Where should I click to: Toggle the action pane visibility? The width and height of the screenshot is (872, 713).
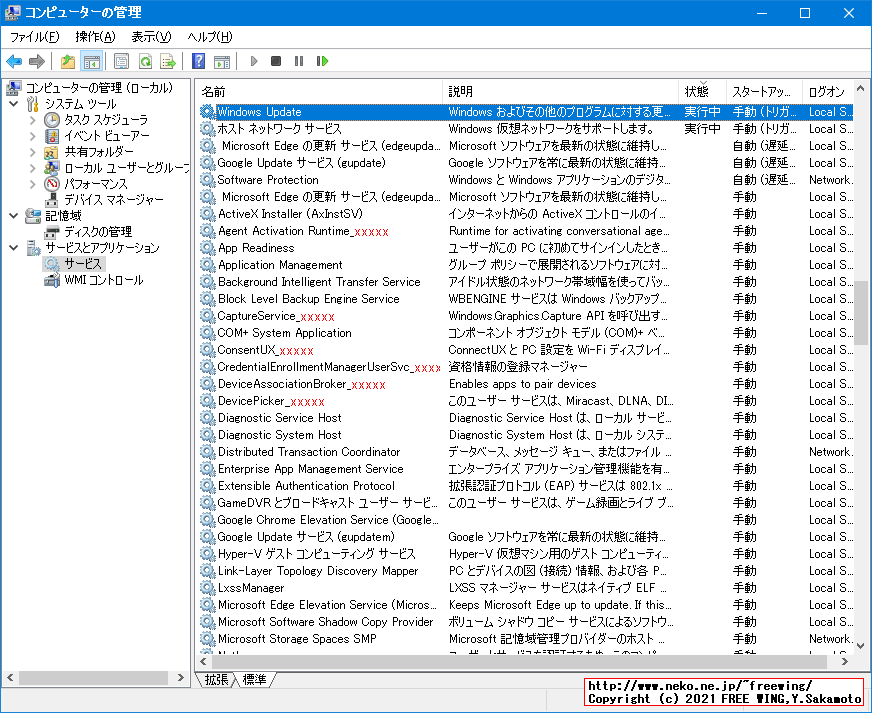pos(222,61)
